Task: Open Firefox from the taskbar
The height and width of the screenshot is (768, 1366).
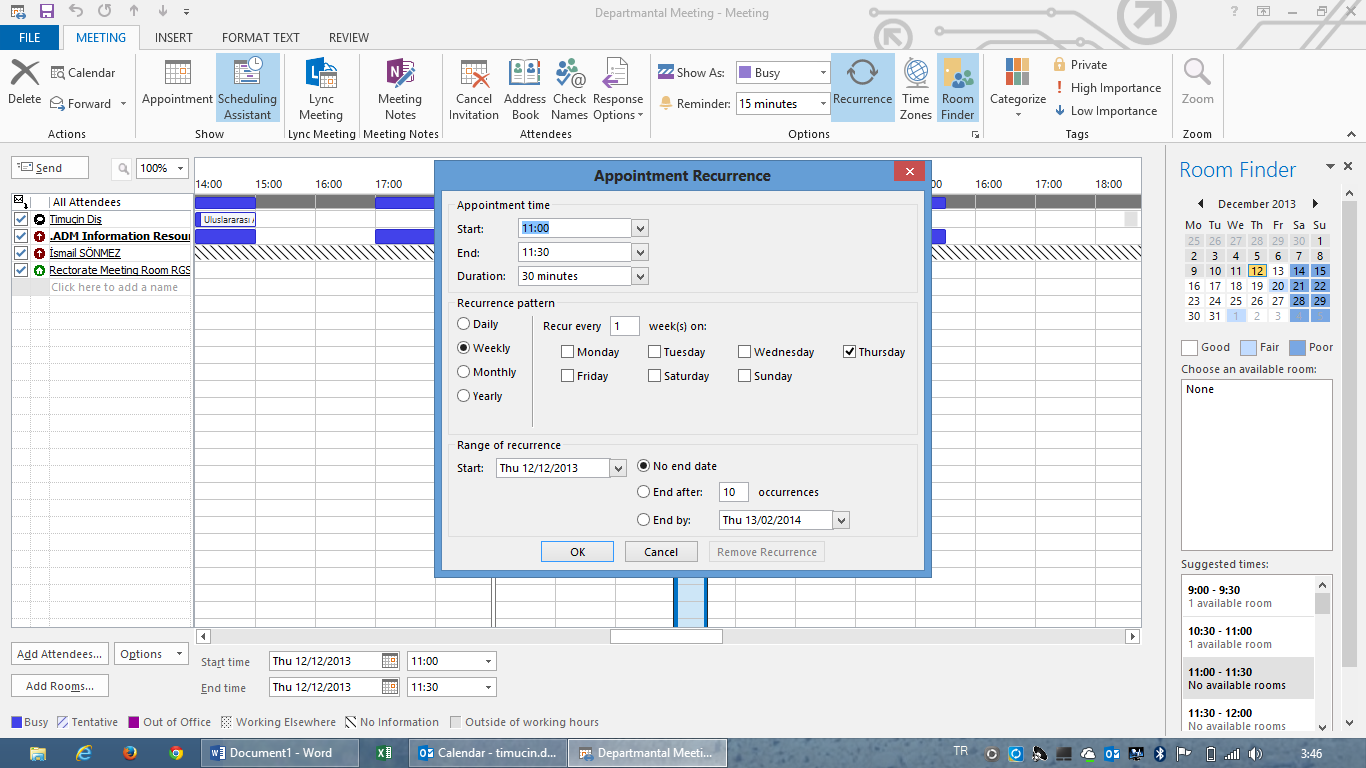Action: point(131,753)
